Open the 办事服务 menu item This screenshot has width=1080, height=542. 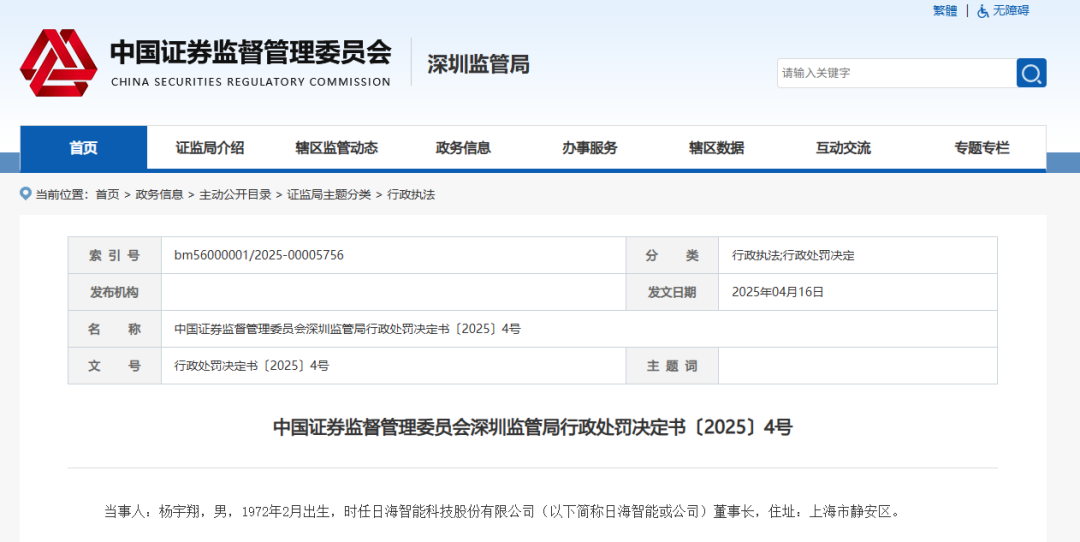point(590,147)
